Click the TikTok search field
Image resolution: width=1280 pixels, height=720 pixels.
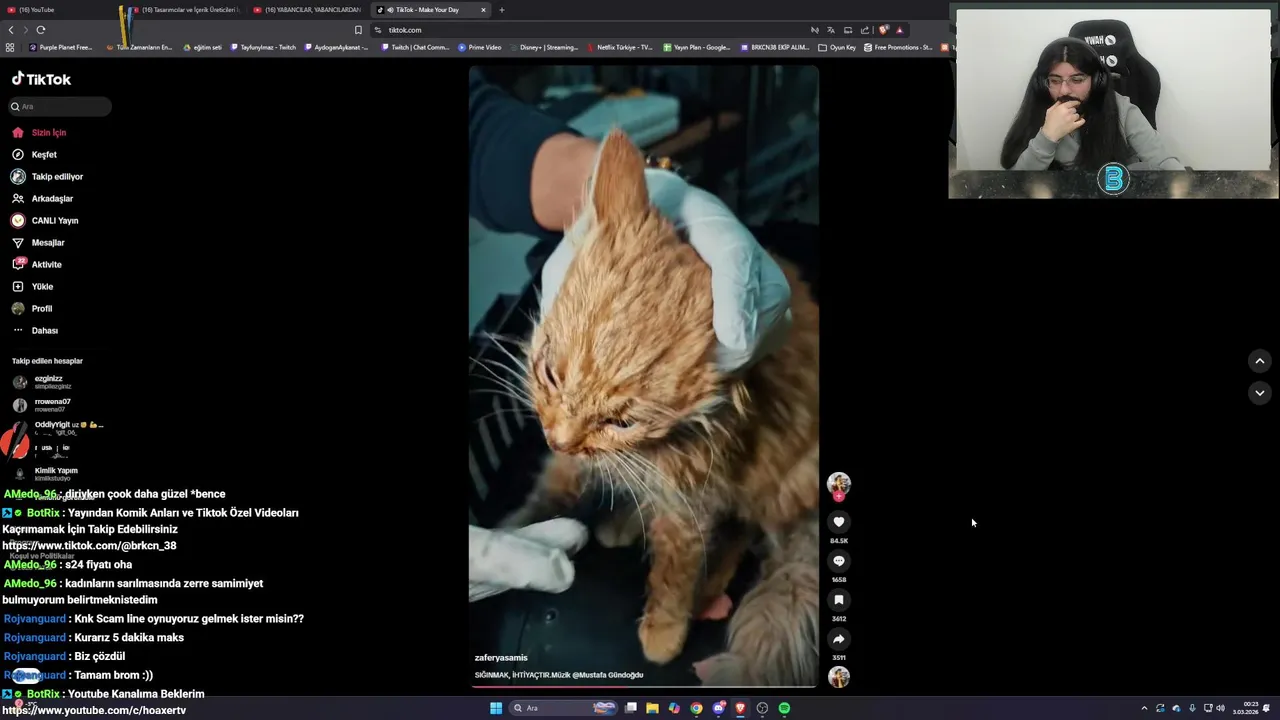click(60, 106)
